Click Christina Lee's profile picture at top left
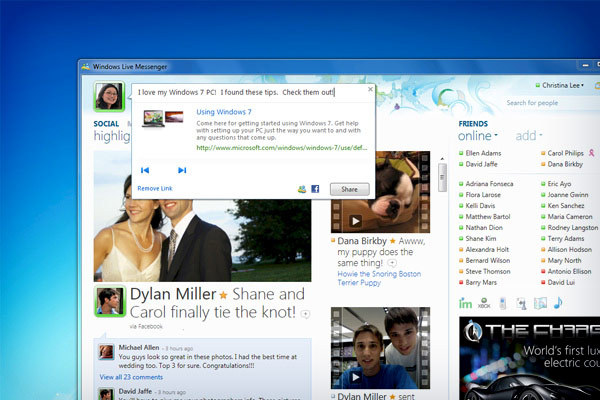The width and height of the screenshot is (600, 400). pos(107,97)
